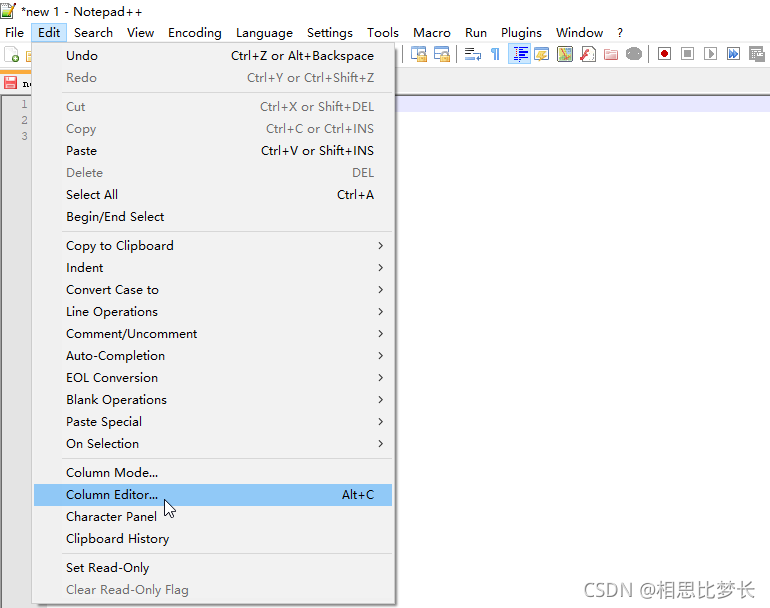Open the Language menu
This screenshot has height=608, width=770.
[x=264, y=33]
